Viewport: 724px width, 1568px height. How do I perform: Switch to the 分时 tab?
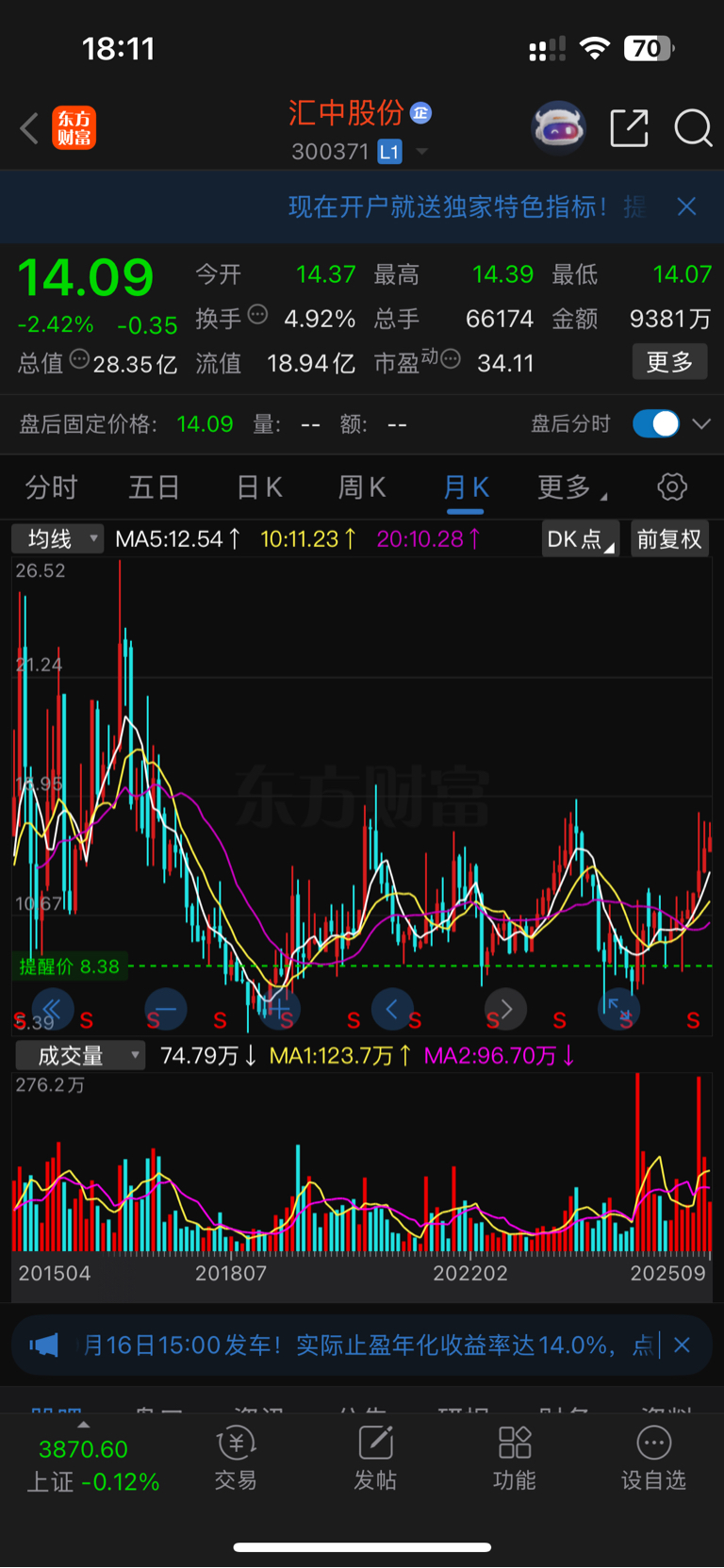tap(51, 487)
